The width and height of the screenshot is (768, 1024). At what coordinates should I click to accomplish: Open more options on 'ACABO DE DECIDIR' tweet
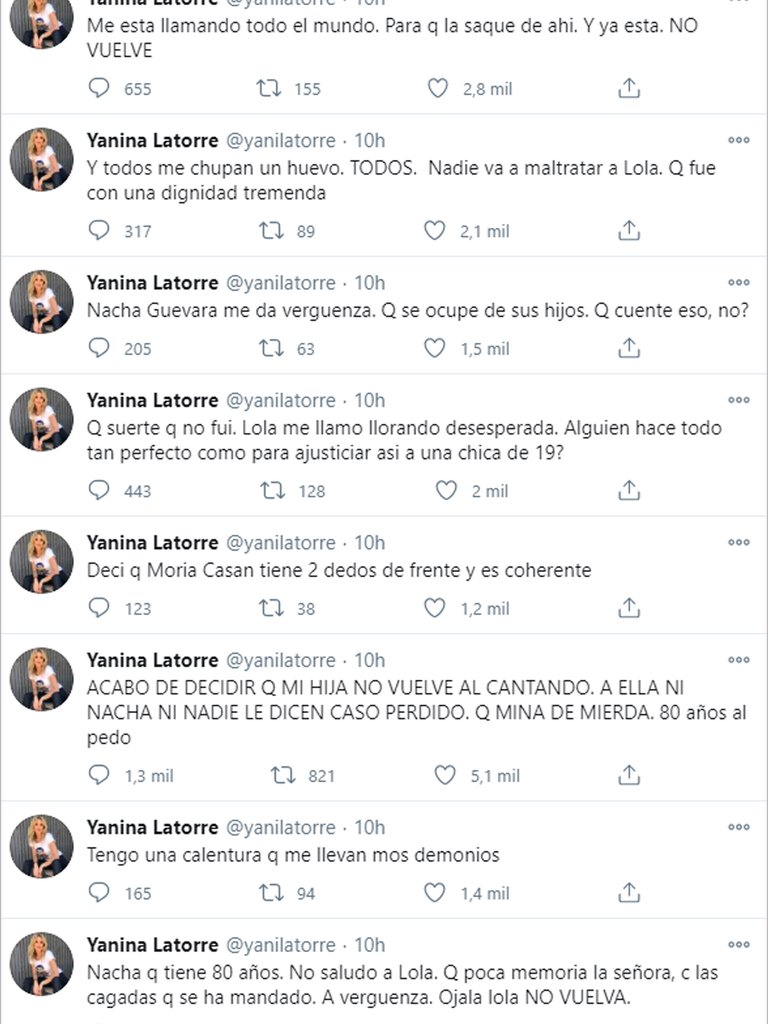click(738, 660)
